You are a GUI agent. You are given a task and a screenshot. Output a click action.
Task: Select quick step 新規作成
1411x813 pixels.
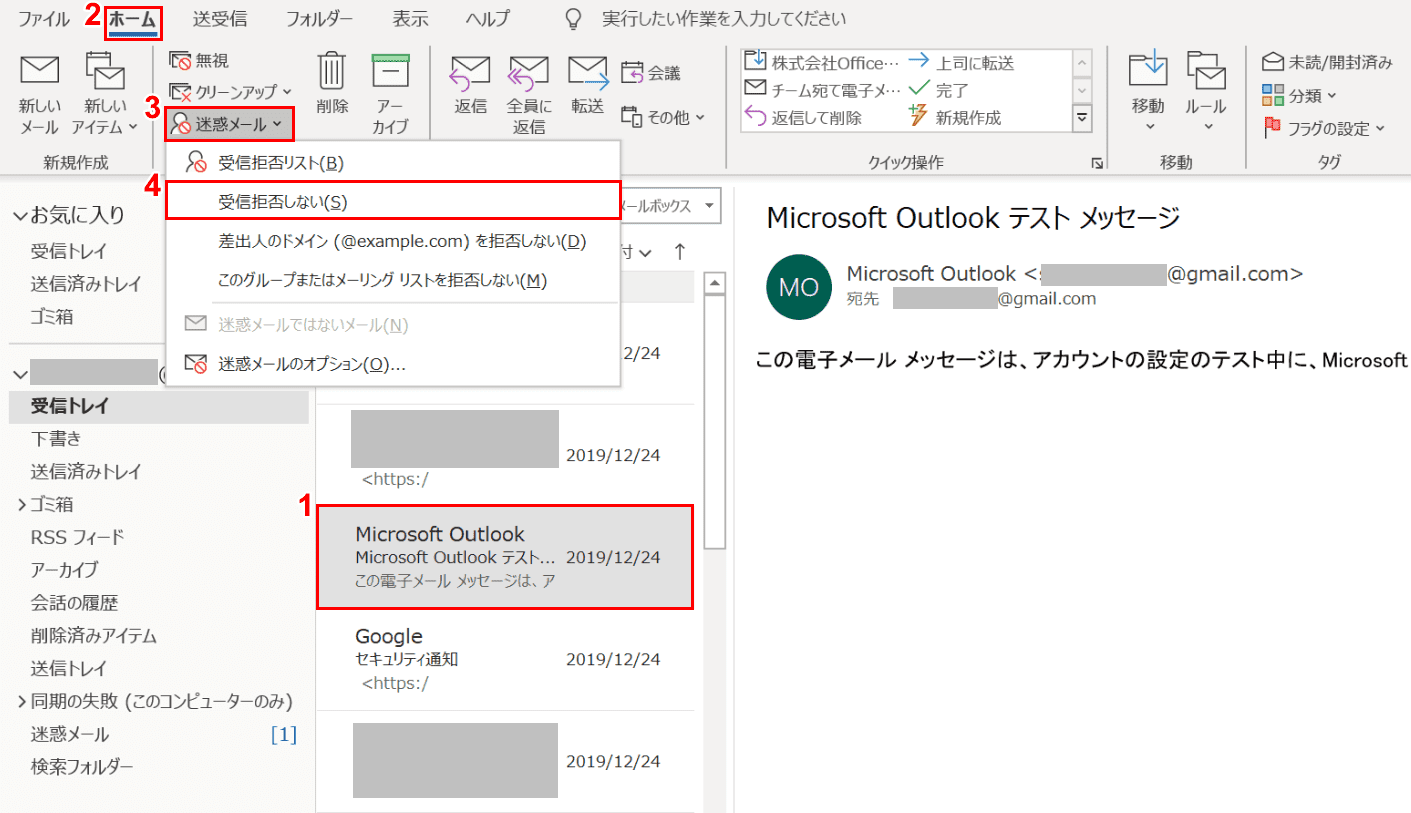(x=955, y=117)
